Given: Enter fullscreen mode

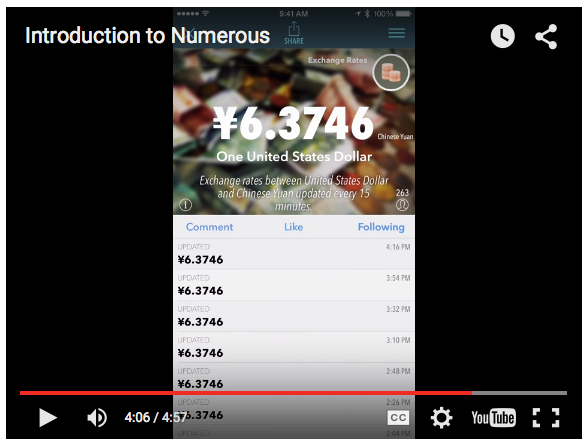Looking at the screenshot, I should point(546,418).
